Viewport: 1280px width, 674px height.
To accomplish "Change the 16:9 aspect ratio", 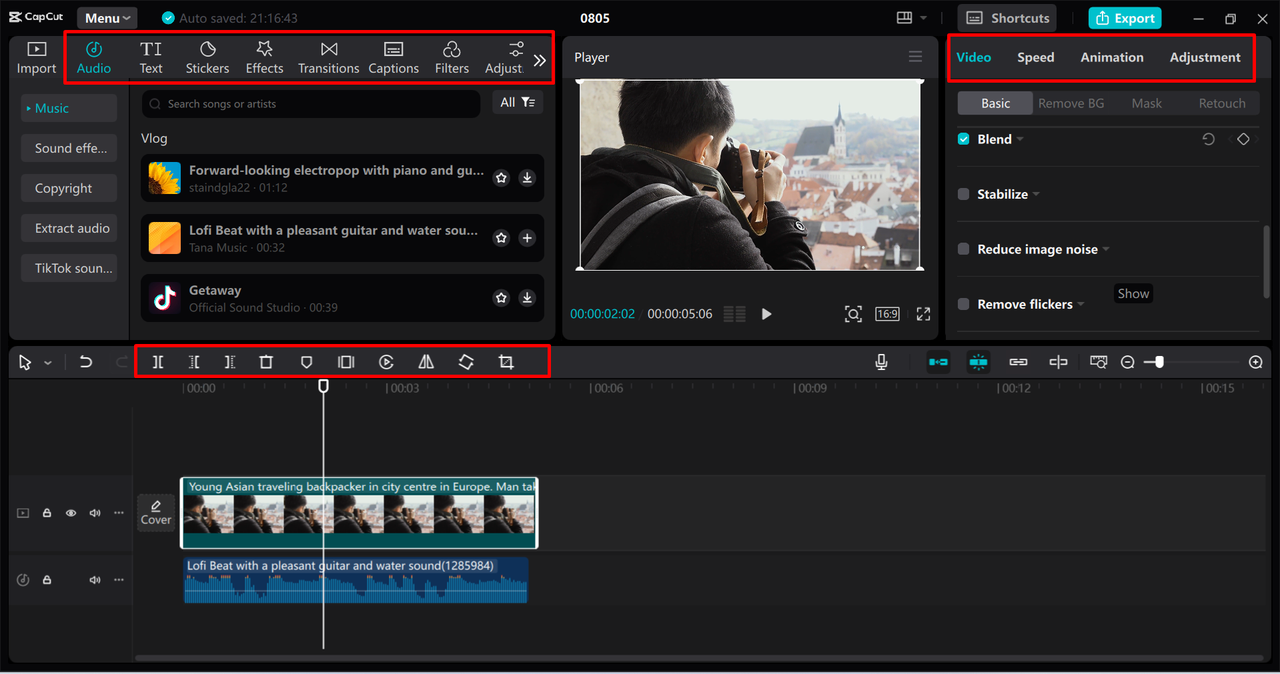I will 887,314.
